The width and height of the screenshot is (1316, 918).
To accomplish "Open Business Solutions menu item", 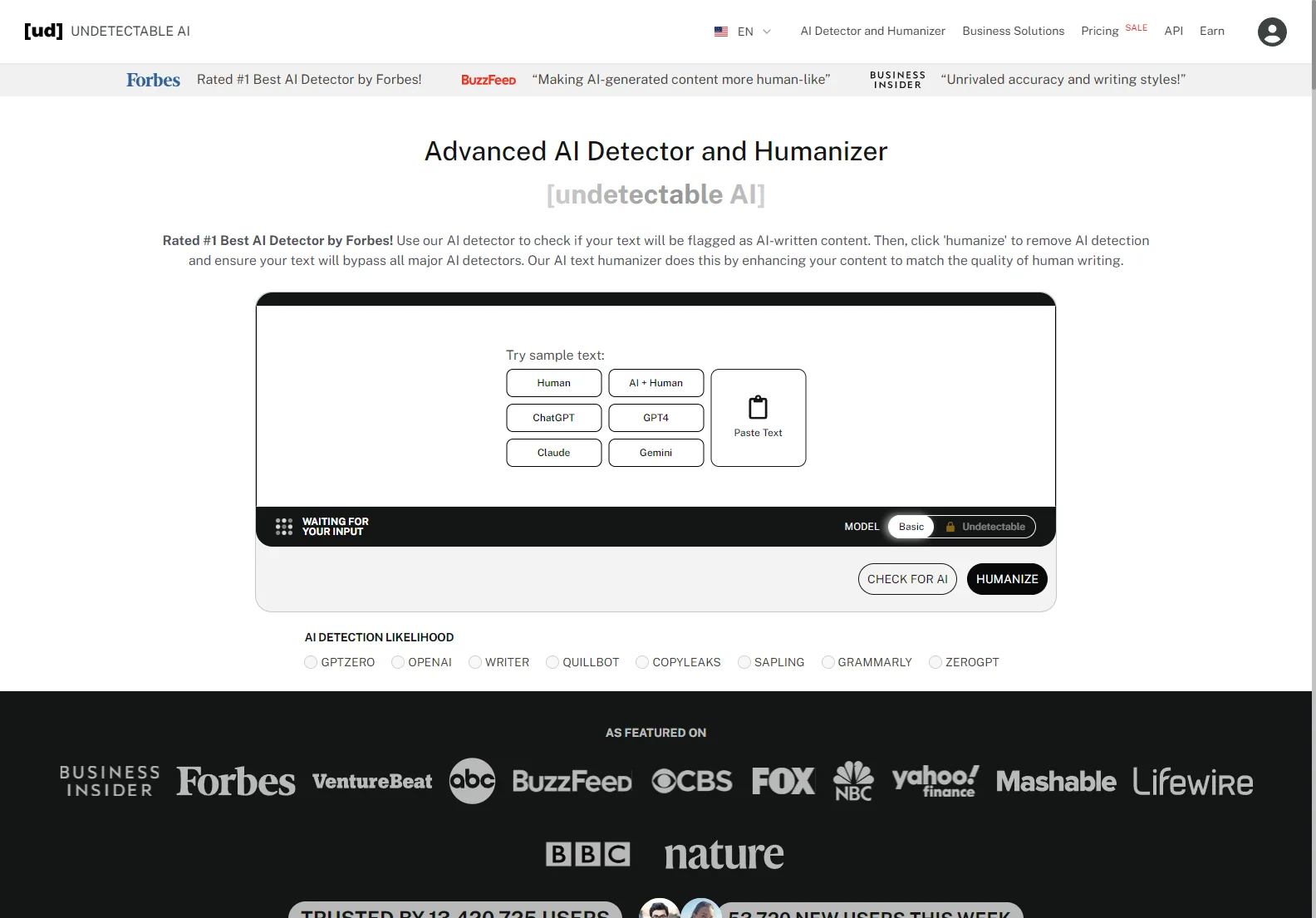I will tap(1013, 31).
